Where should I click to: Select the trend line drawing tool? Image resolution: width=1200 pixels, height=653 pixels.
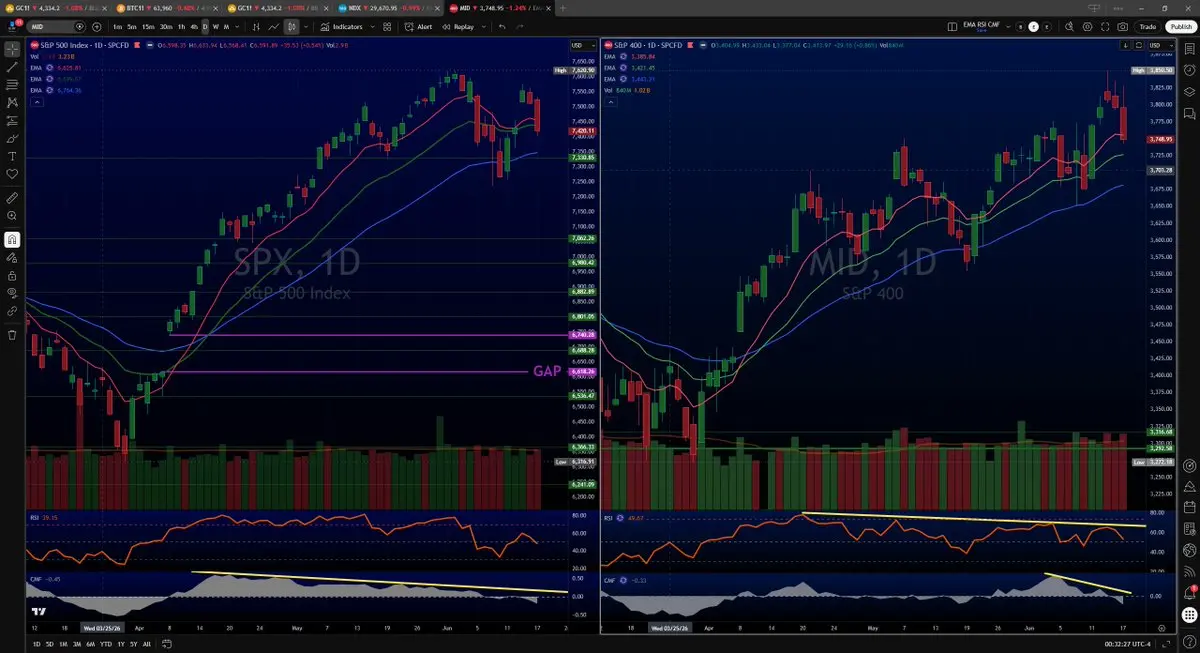coord(12,67)
